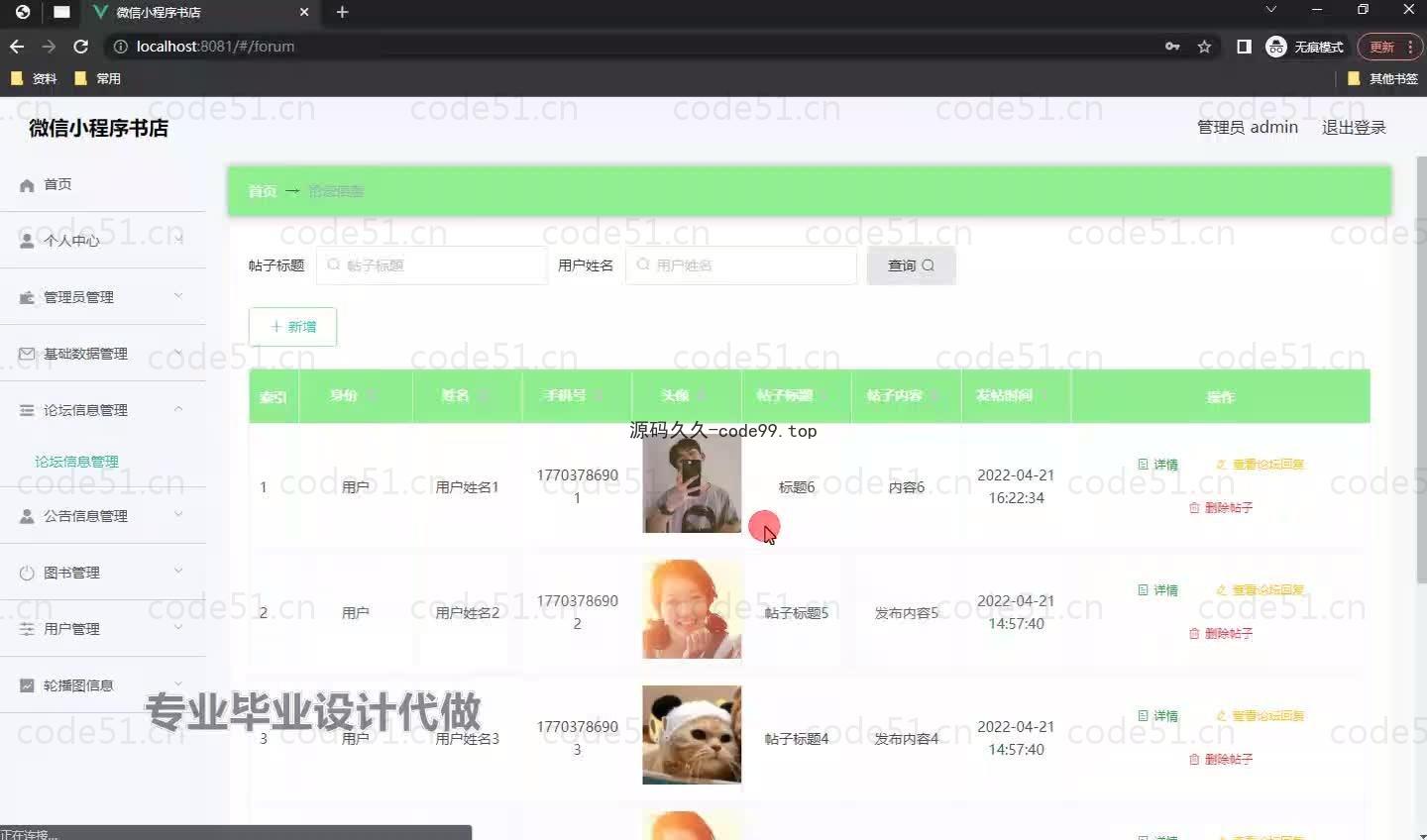Screen dimensions: 1427x840
Task: Open the 常用 bookmarks folder
Action: [x=98, y=78]
